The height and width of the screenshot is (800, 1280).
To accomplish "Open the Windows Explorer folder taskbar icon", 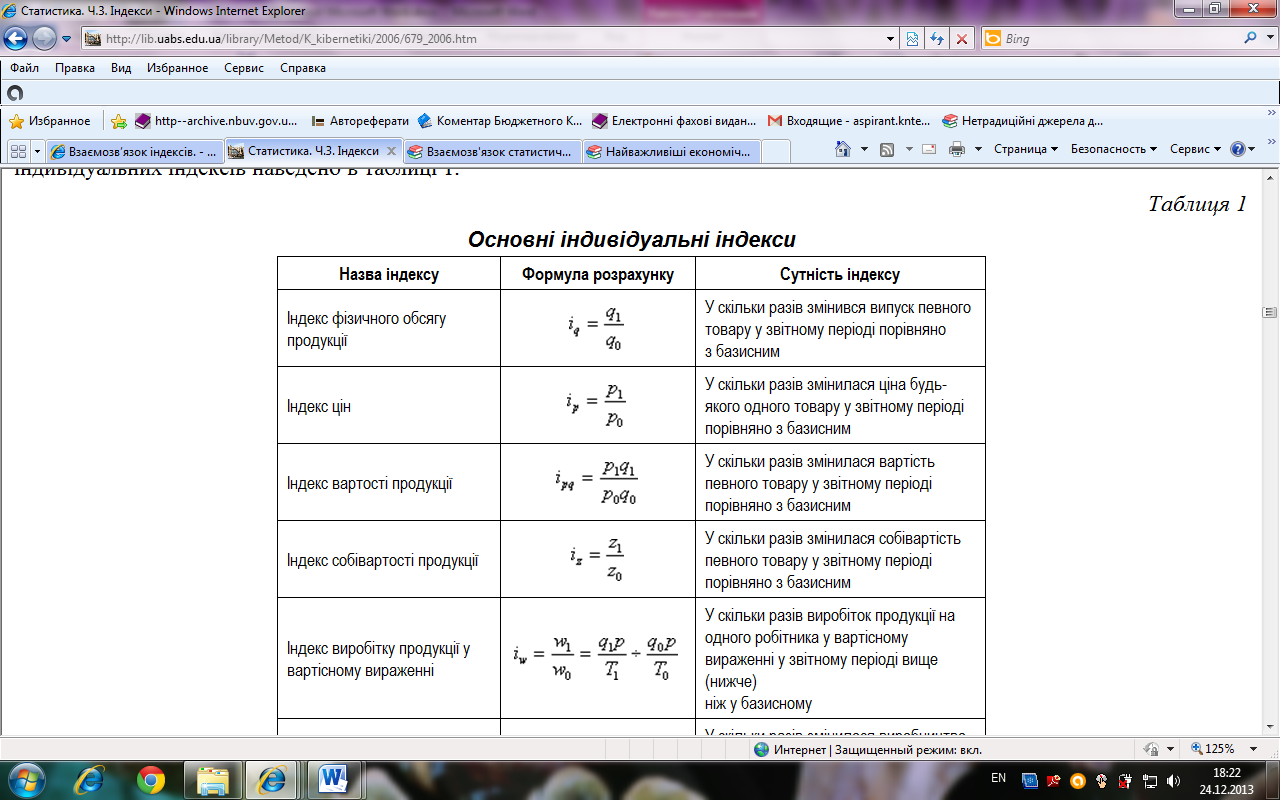I will click(x=214, y=780).
